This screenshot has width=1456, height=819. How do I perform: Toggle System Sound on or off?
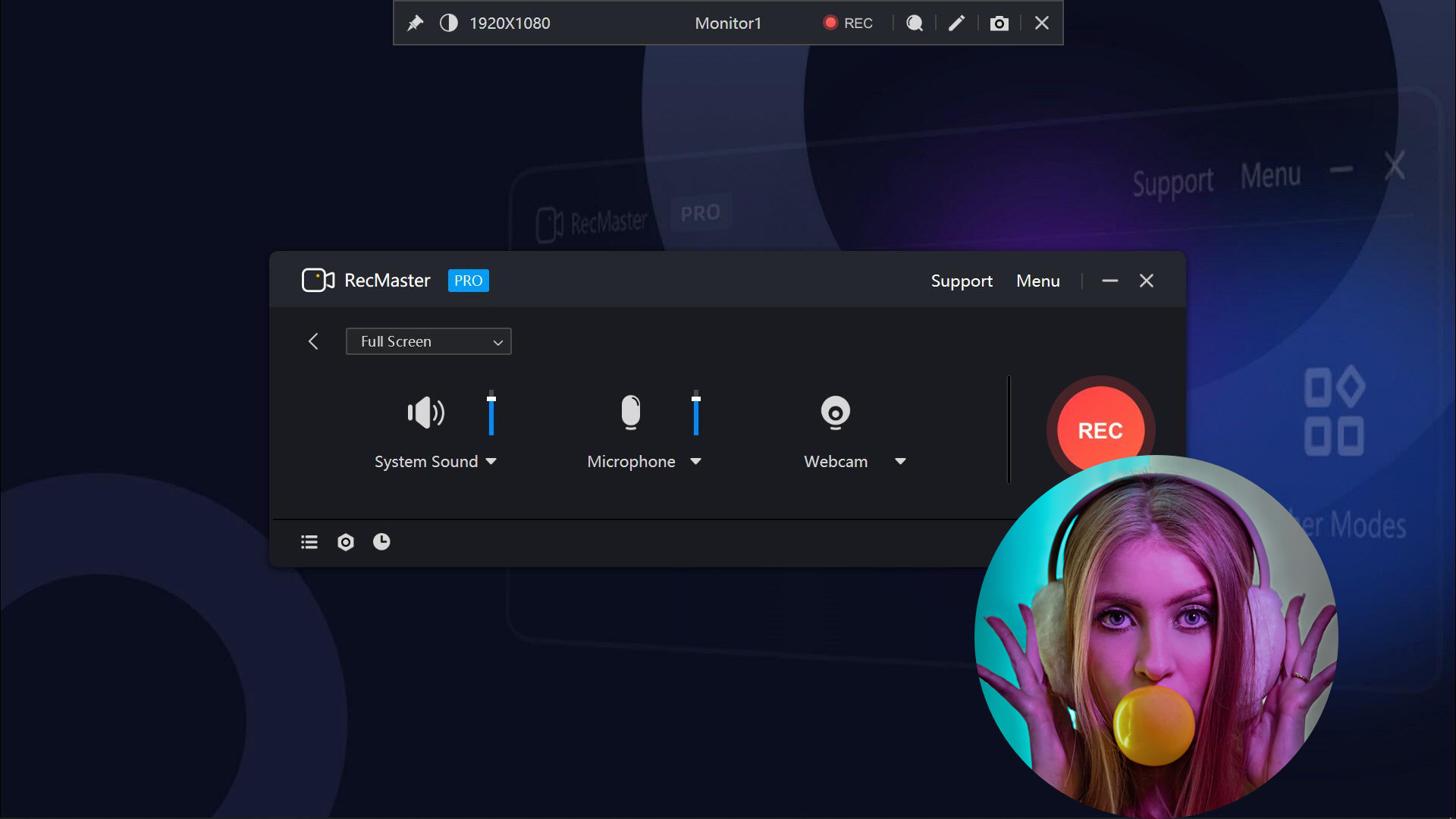(425, 413)
